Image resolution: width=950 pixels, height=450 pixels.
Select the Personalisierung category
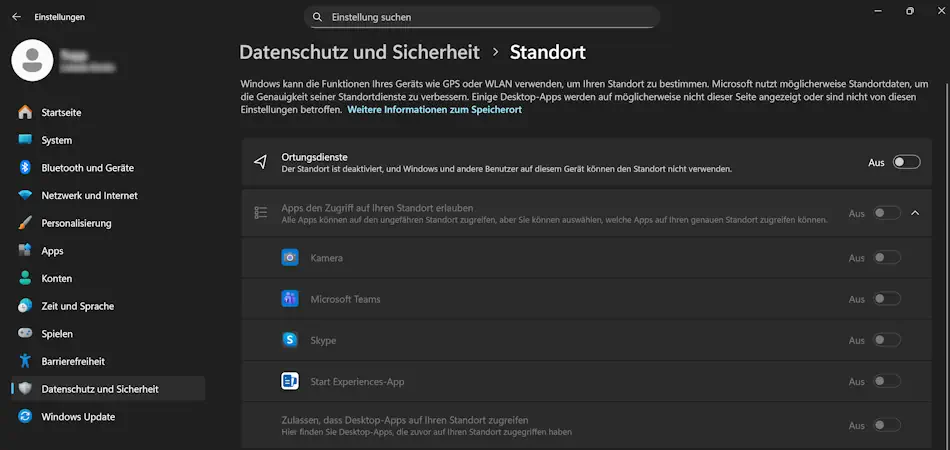click(x=76, y=223)
